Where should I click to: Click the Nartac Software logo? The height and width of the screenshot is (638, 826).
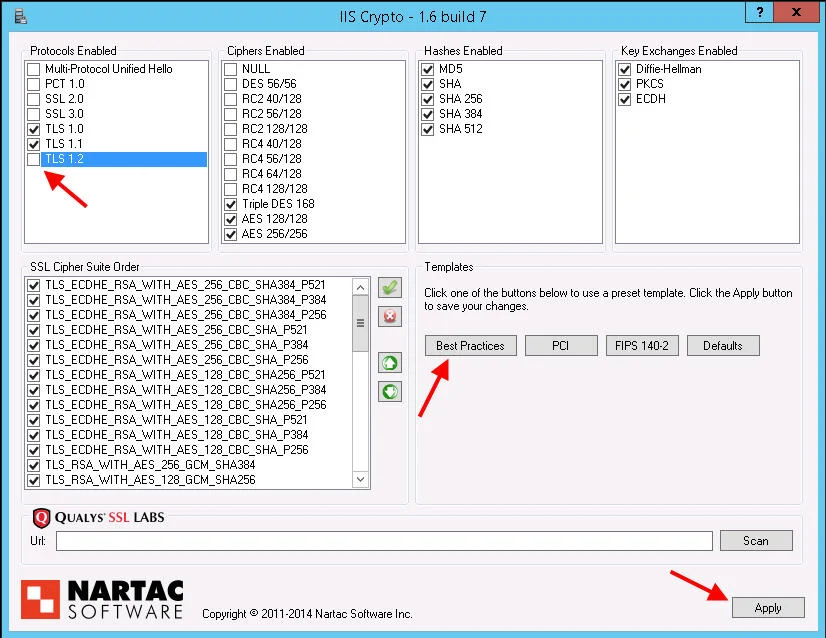[102, 600]
